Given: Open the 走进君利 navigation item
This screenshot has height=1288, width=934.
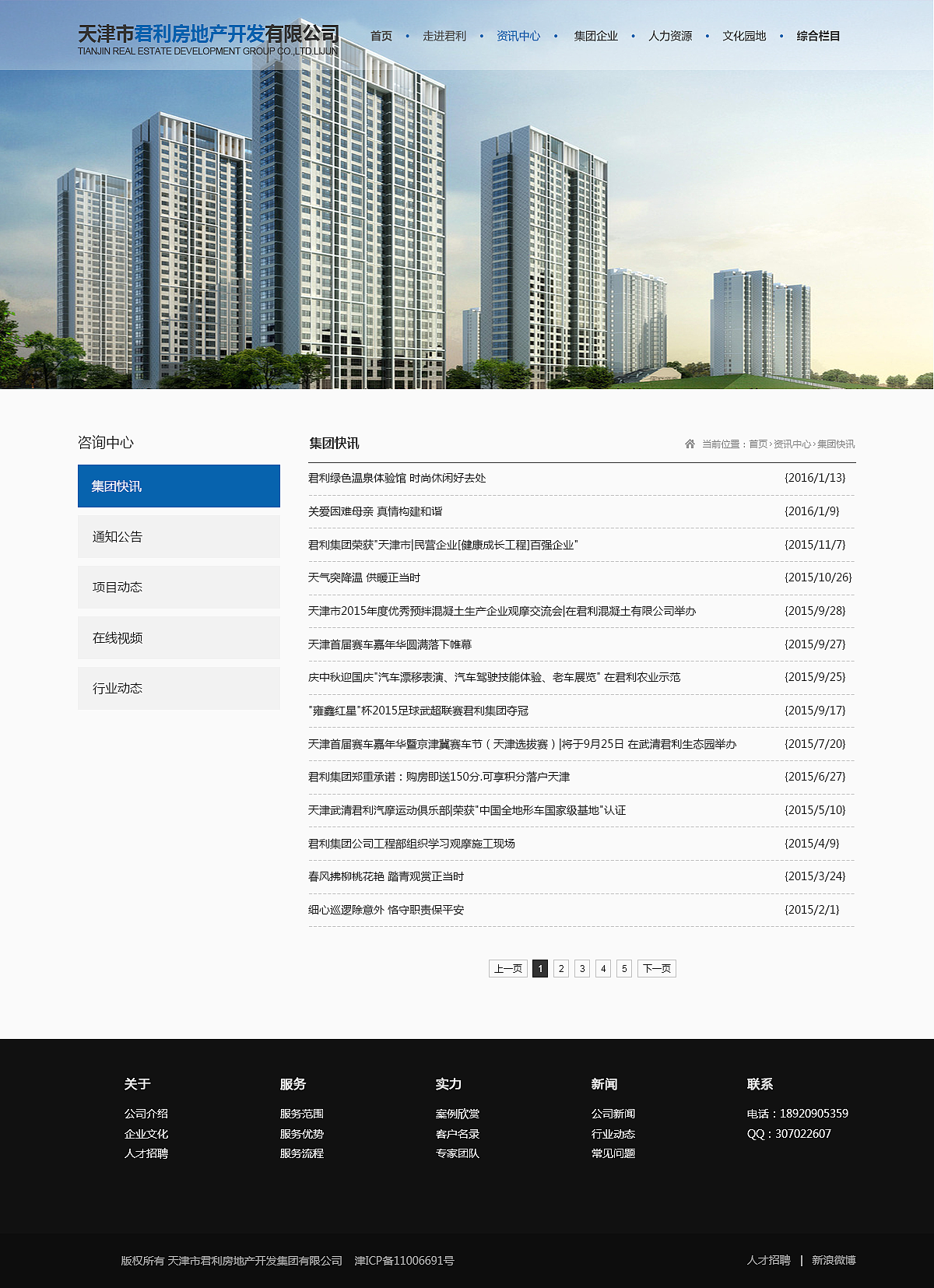Looking at the screenshot, I should point(444,36).
